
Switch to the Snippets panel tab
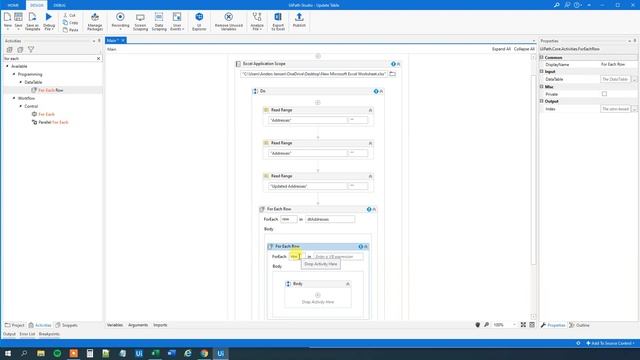[67, 325]
